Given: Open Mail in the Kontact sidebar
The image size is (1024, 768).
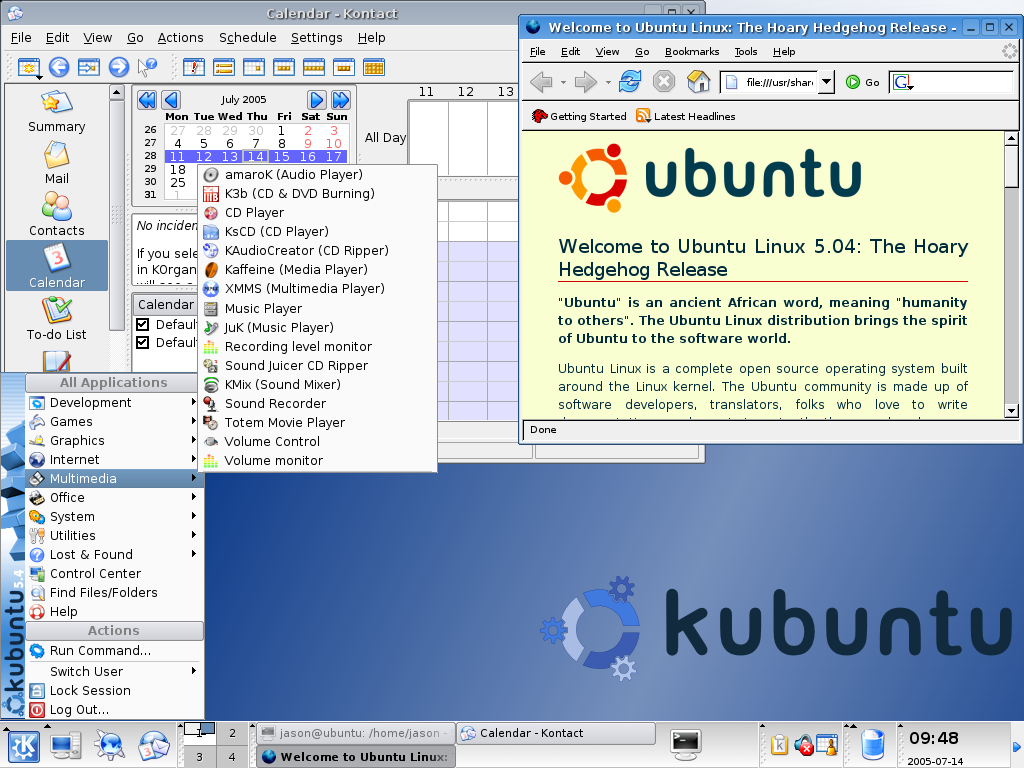Looking at the screenshot, I should click(57, 163).
